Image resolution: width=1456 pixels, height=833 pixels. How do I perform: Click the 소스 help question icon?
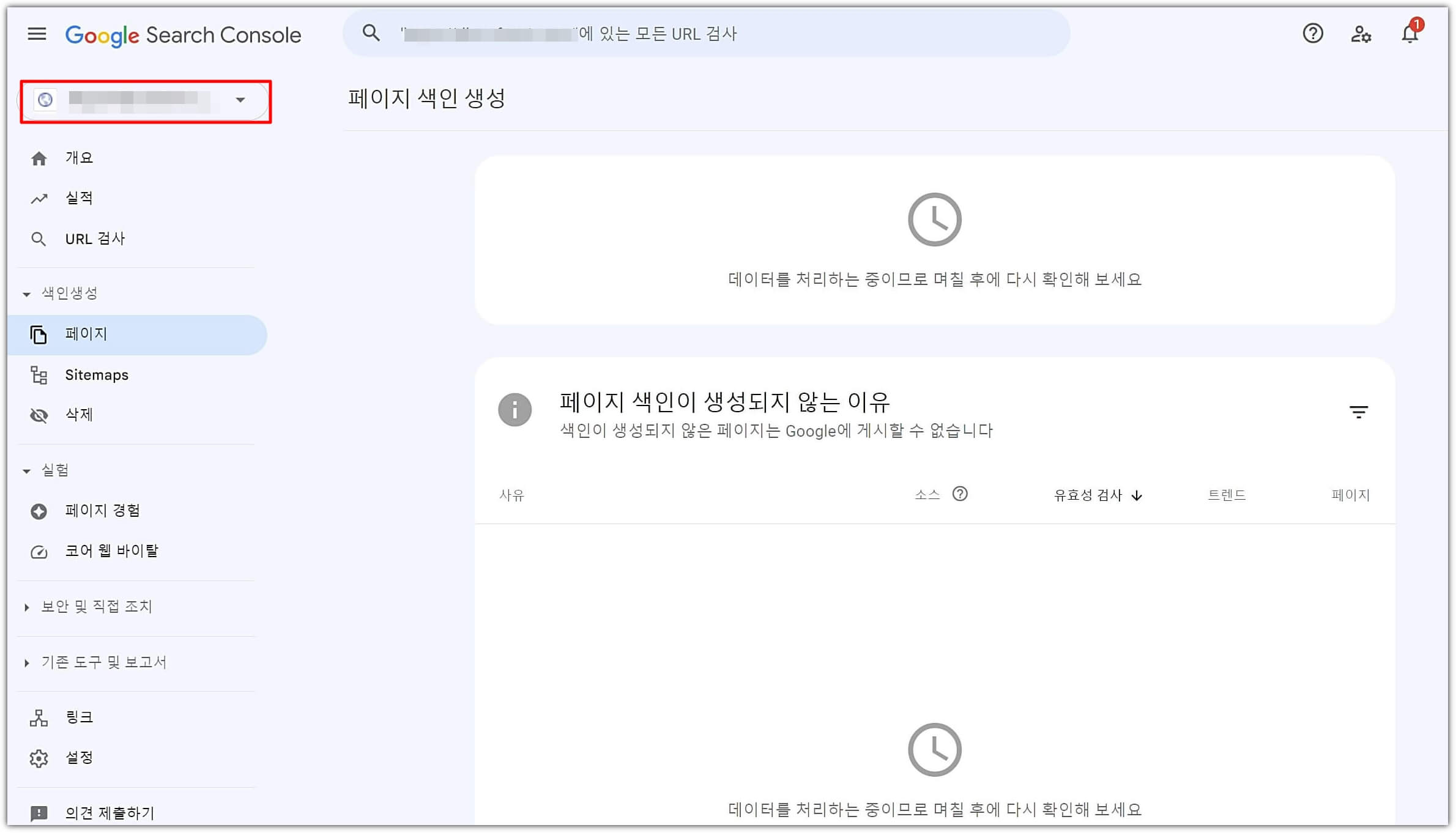point(960,494)
